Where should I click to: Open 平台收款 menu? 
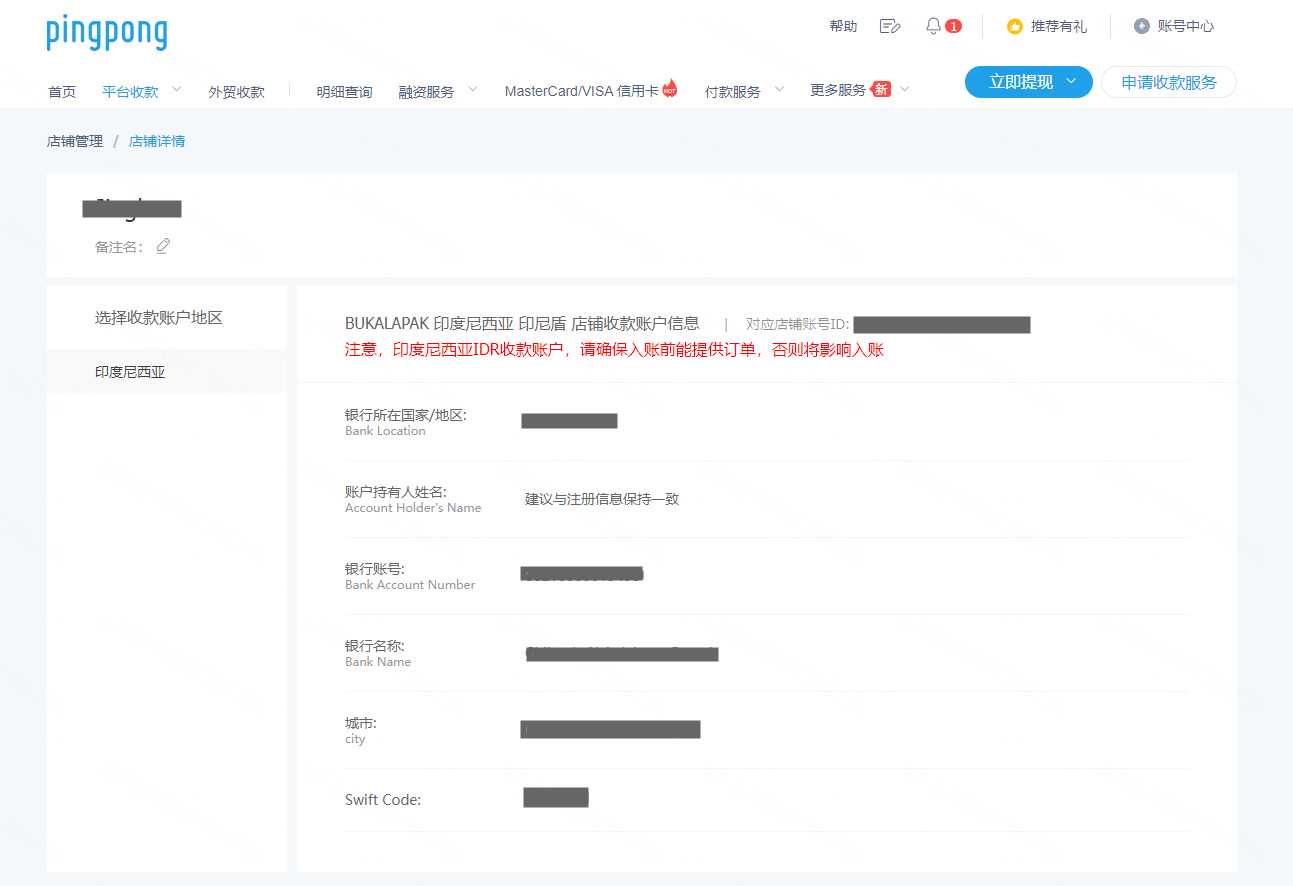(x=130, y=92)
